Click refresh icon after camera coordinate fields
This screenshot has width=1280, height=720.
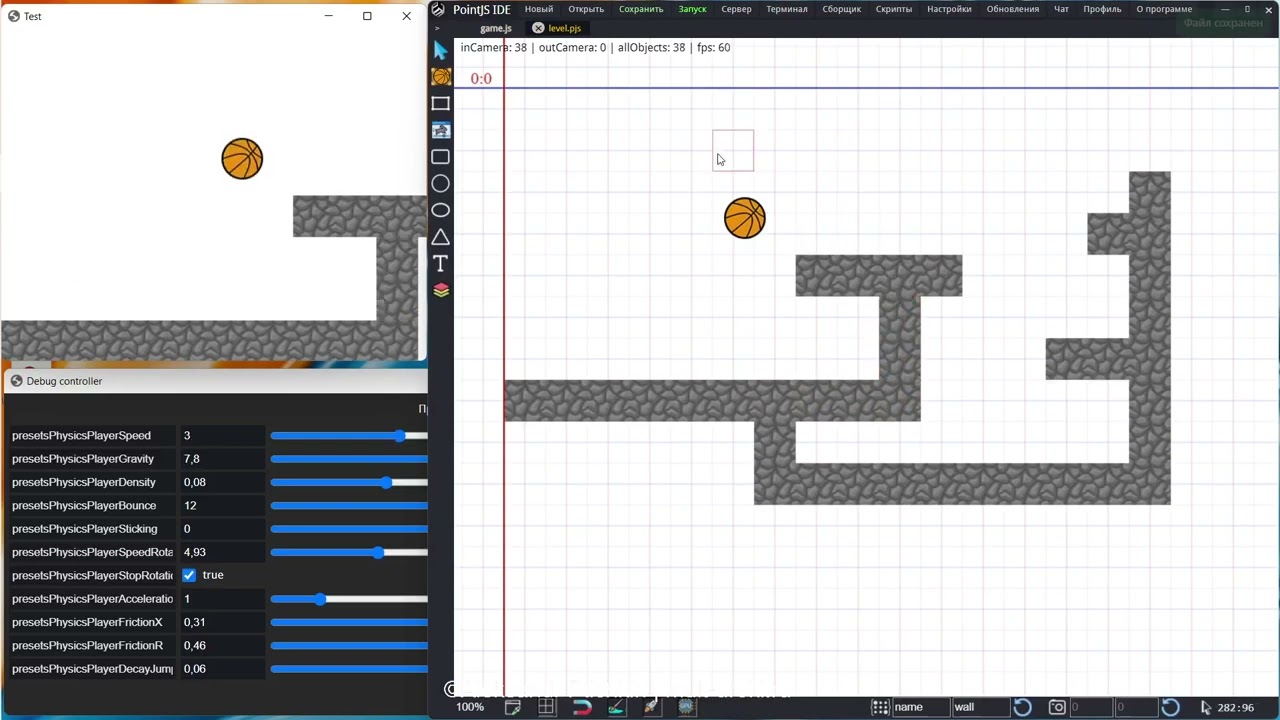(x=1170, y=707)
